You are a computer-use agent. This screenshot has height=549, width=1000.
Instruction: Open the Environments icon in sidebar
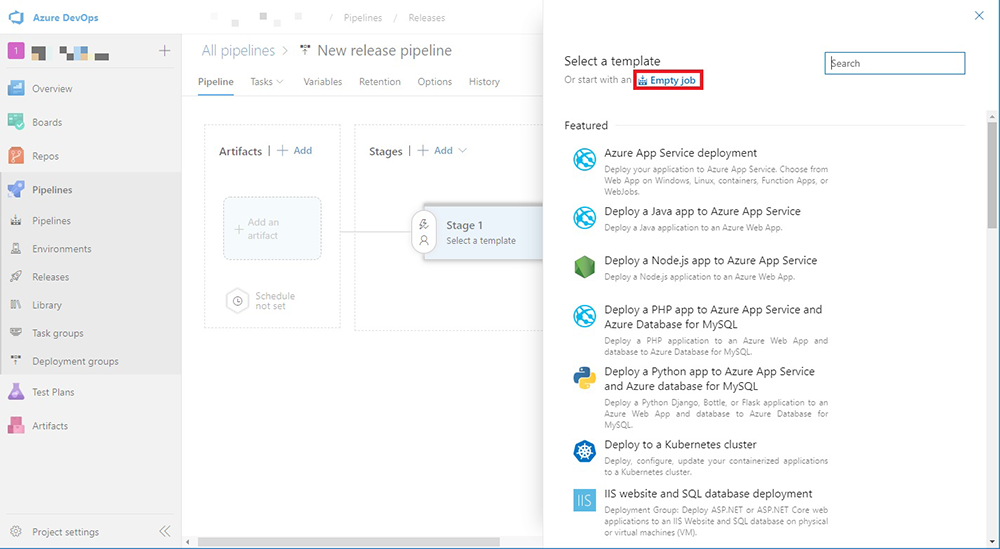16,249
